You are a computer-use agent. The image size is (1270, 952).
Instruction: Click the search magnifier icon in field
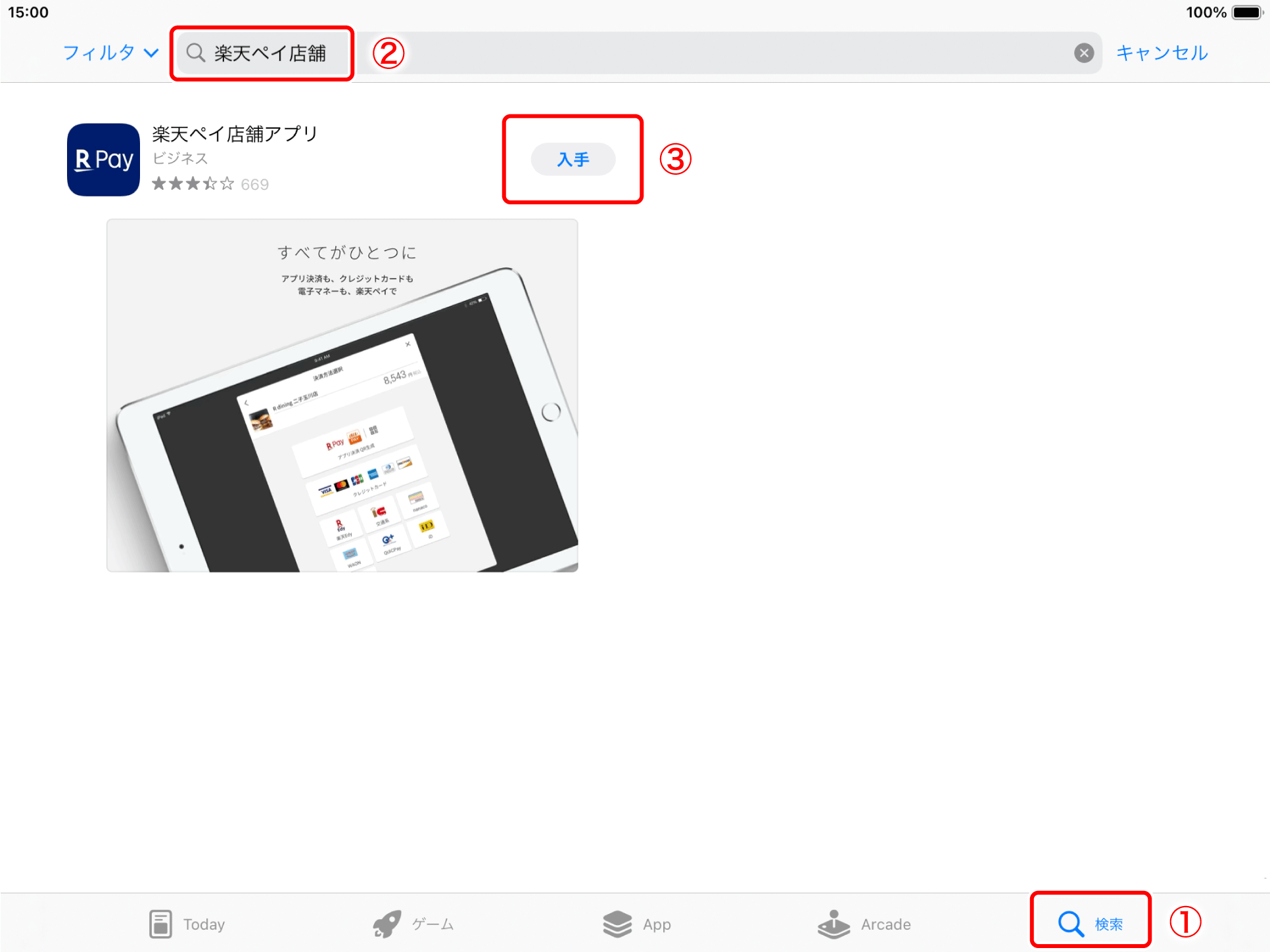tap(195, 53)
